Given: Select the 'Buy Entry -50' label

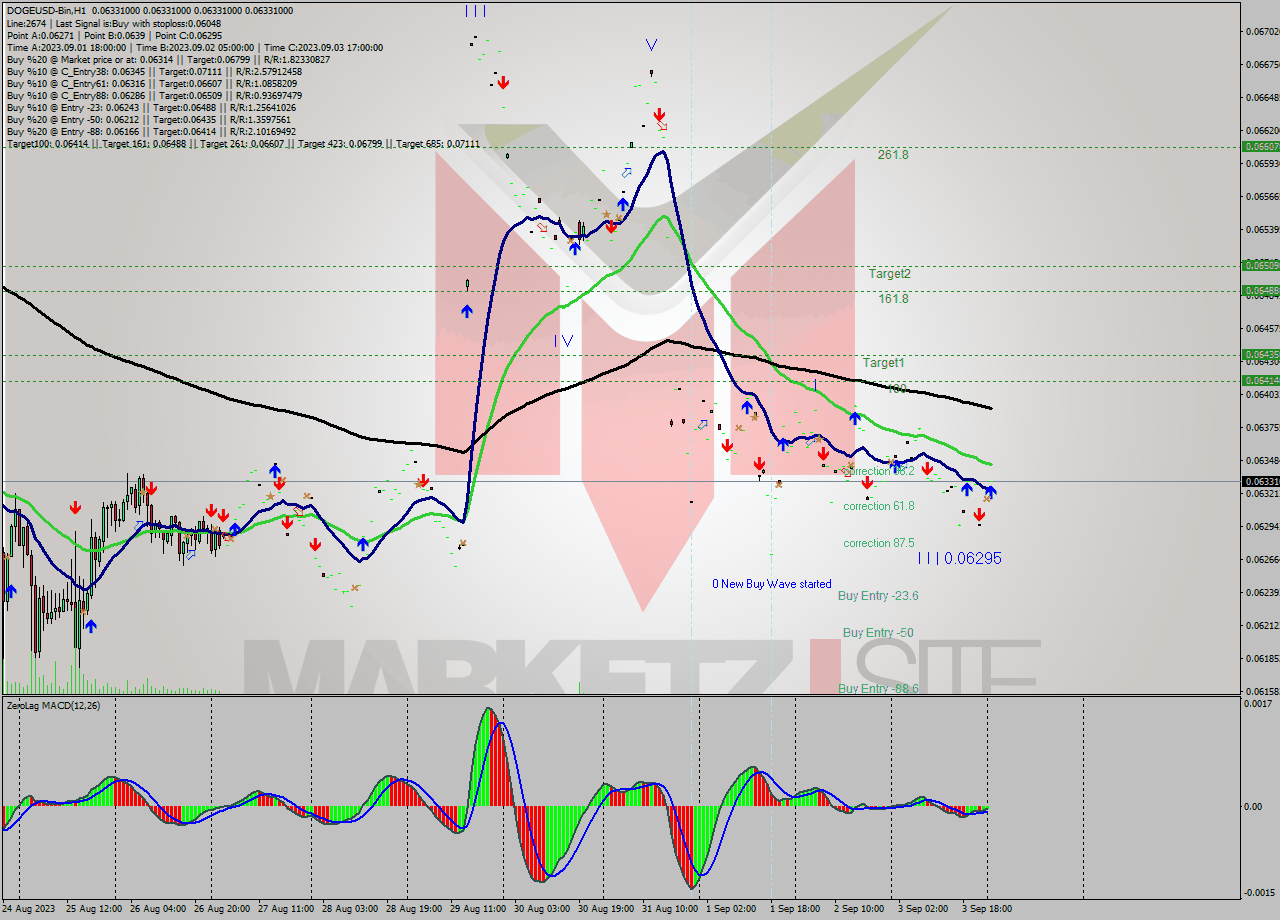Looking at the screenshot, I should (x=878, y=633).
